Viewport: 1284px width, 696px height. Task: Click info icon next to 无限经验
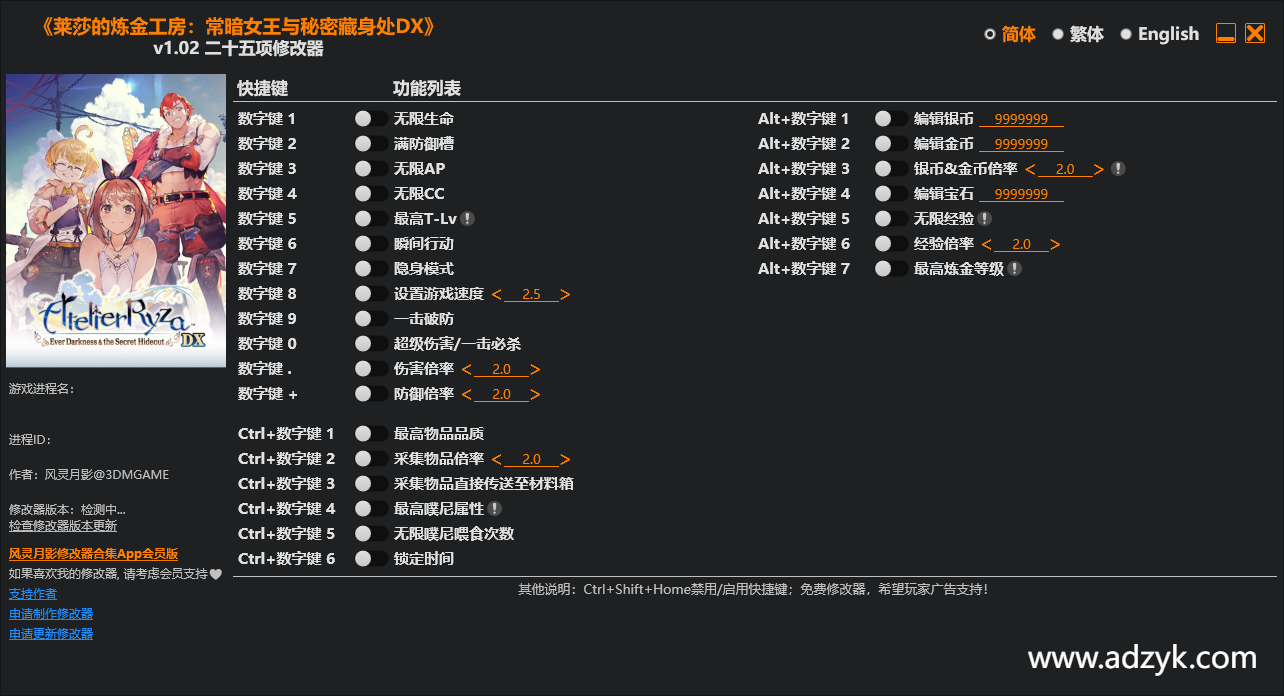[x=984, y=219]
